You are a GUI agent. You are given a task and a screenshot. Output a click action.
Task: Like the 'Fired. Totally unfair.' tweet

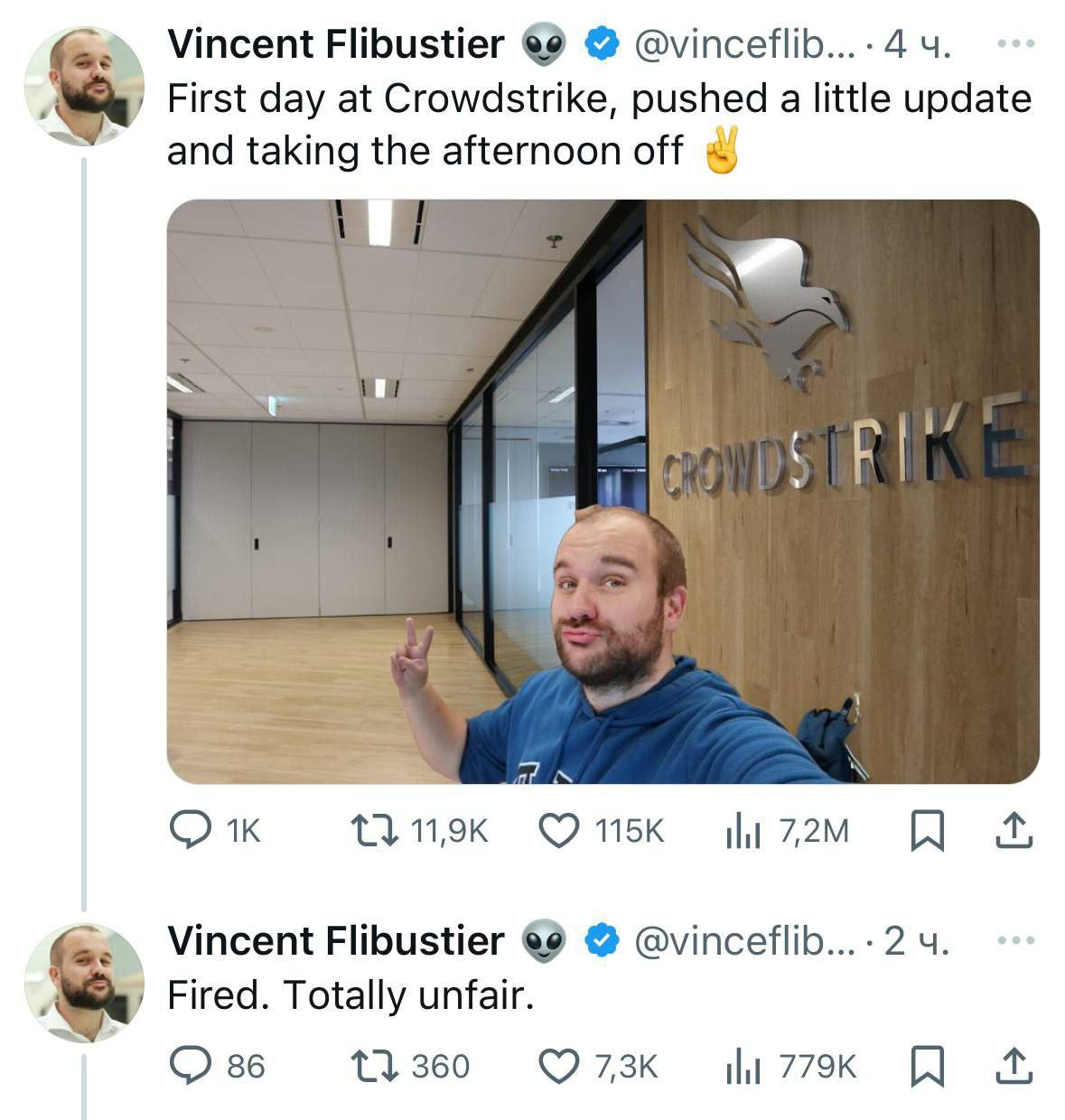coord(559,1066)
